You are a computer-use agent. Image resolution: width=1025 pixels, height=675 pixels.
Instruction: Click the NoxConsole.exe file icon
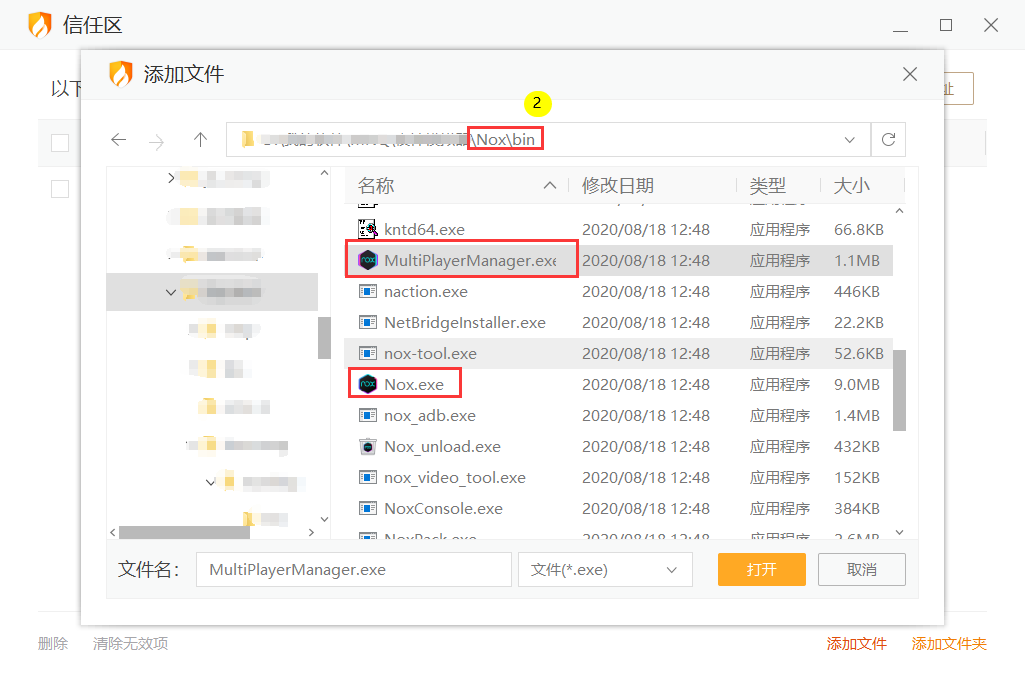(x=368, y=508)
